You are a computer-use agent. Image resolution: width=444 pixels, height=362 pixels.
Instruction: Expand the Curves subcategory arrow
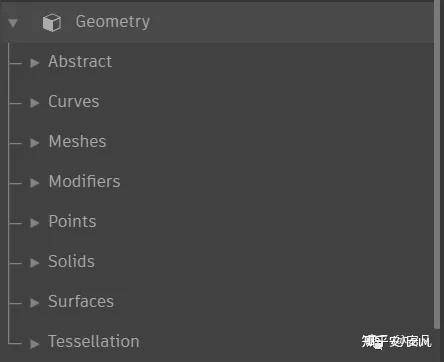click(x=34, y=103)
